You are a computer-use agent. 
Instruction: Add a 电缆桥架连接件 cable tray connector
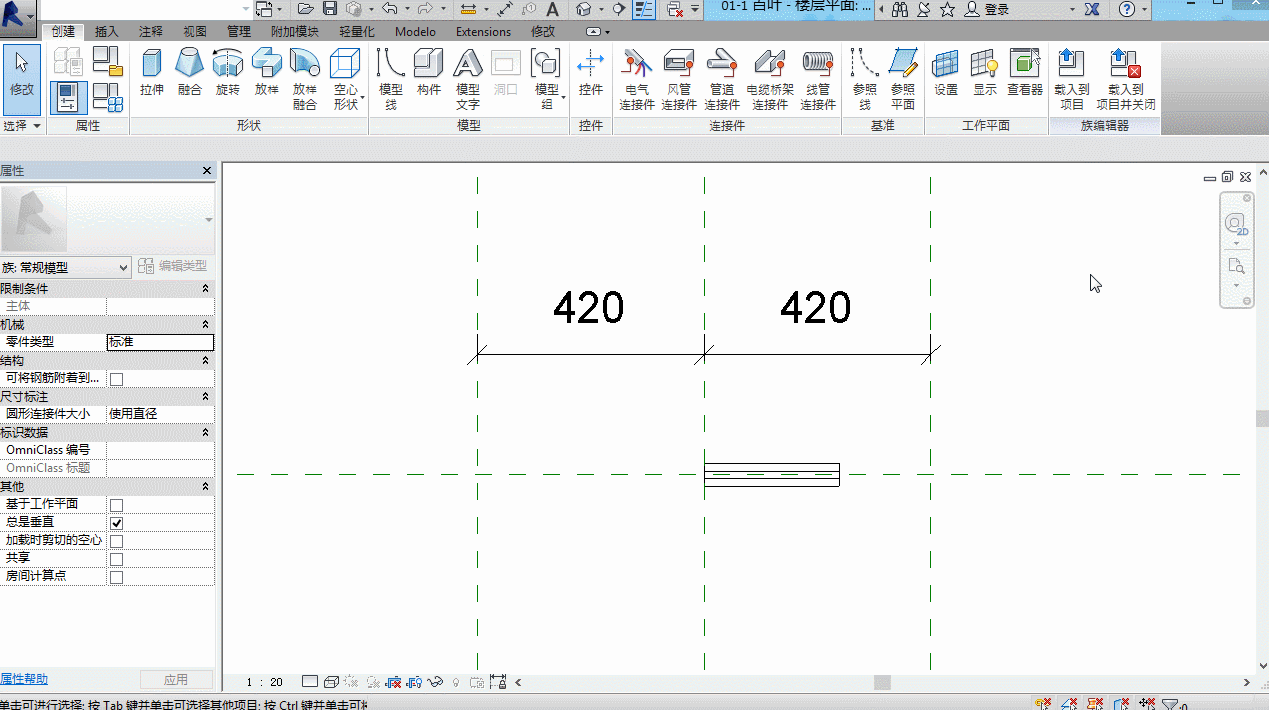pos(770,79)
